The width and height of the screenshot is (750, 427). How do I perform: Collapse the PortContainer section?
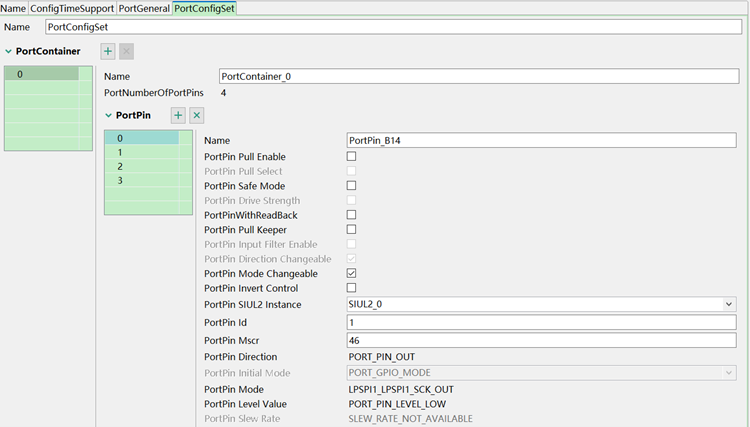point(9,51)
